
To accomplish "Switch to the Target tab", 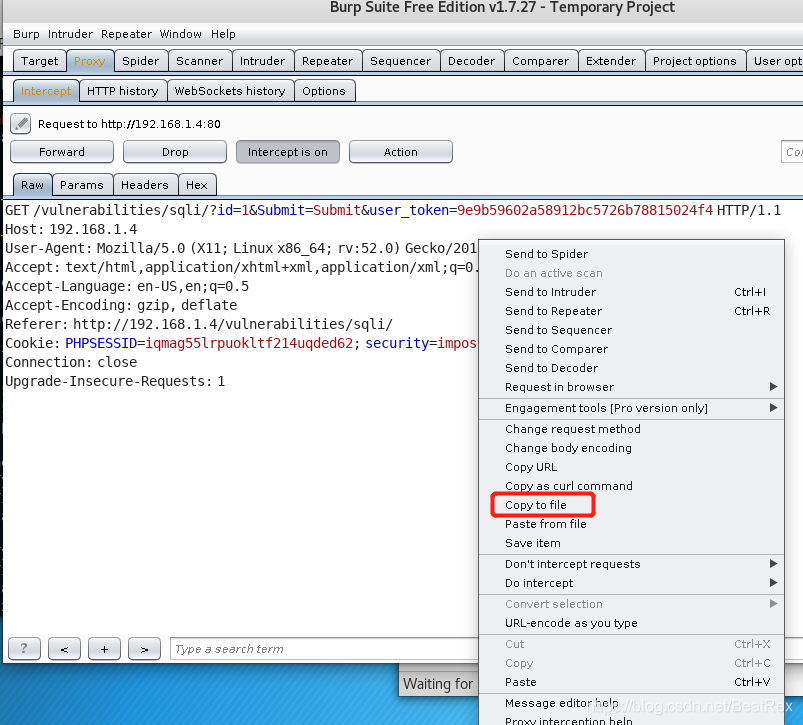I will [39, 61].
